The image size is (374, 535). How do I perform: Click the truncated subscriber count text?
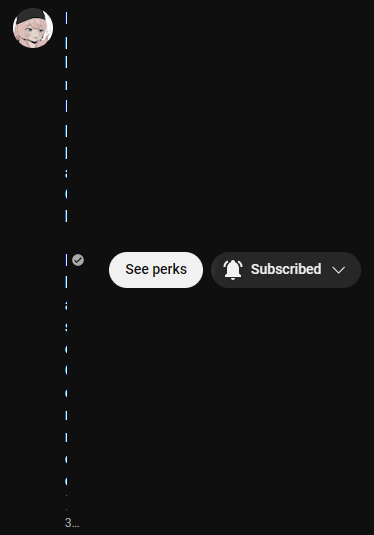pos(72,523)
